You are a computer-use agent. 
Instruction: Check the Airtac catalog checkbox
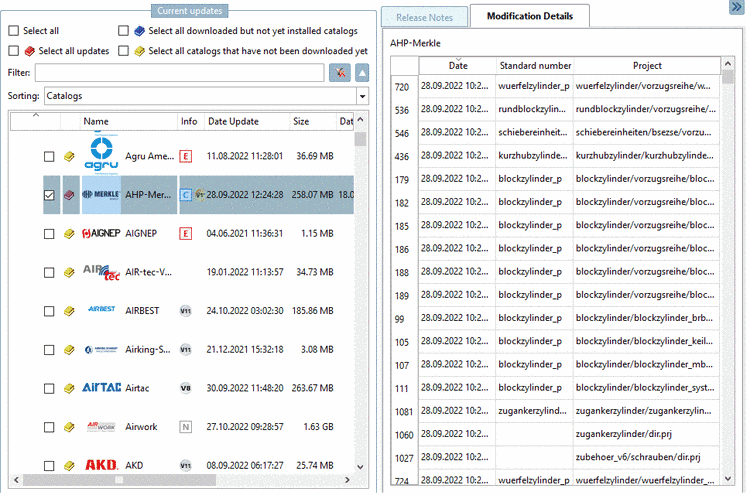(x=49, y=388)
